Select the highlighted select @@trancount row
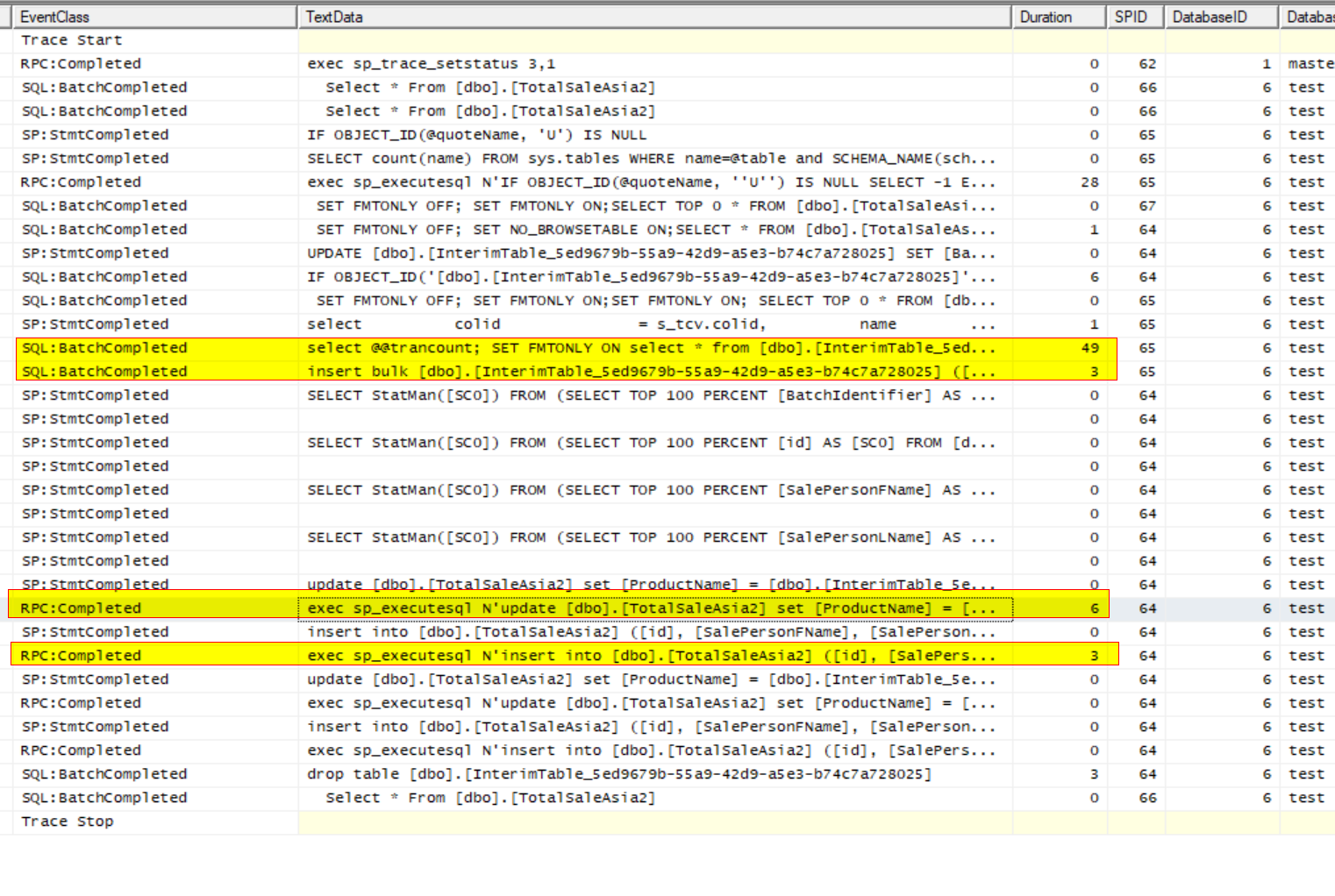This screenshot has height=896, width=1335. point(526,347)
